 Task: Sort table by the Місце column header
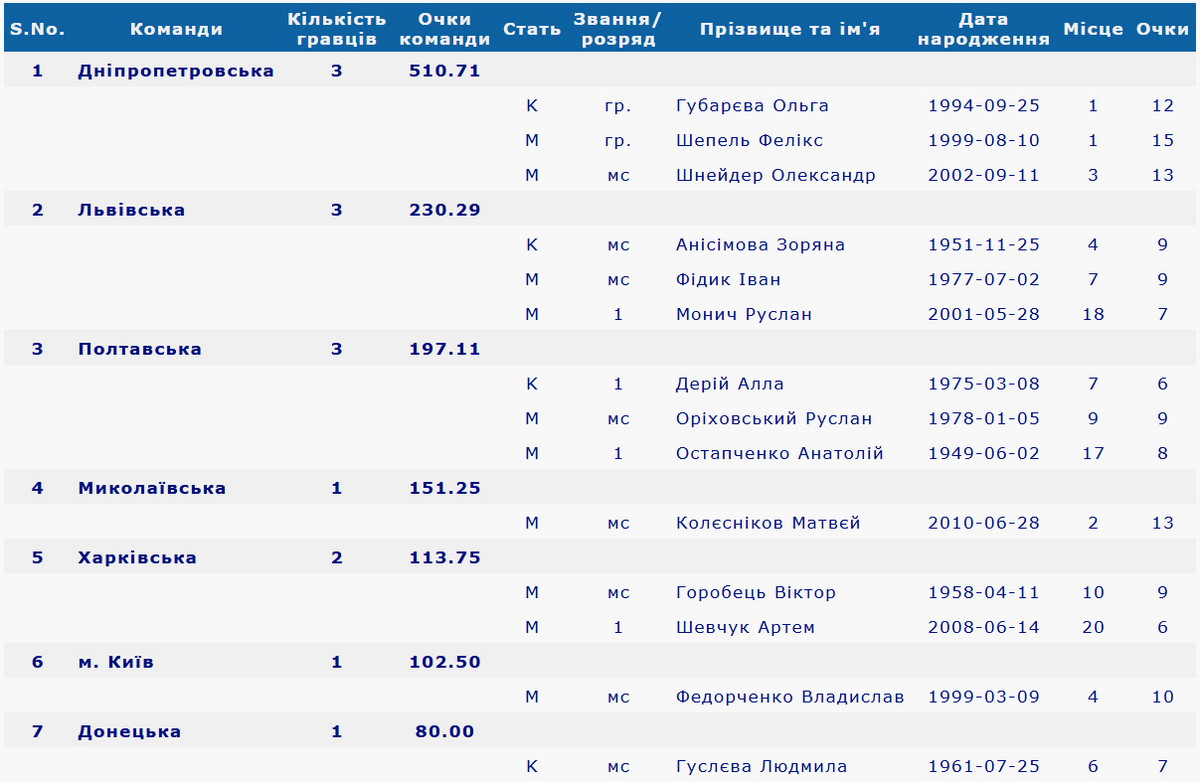(x=1093, y=28)
